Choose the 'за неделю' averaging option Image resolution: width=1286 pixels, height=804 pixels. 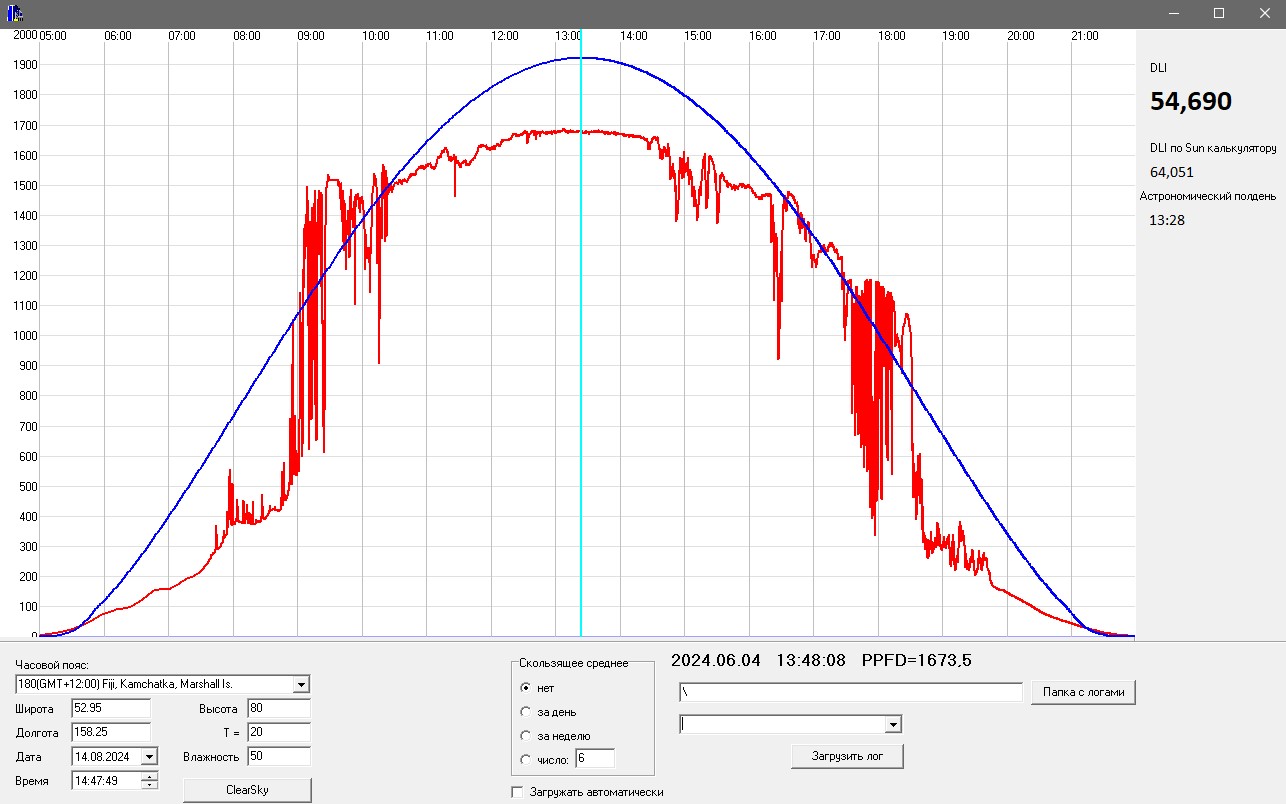526,736
